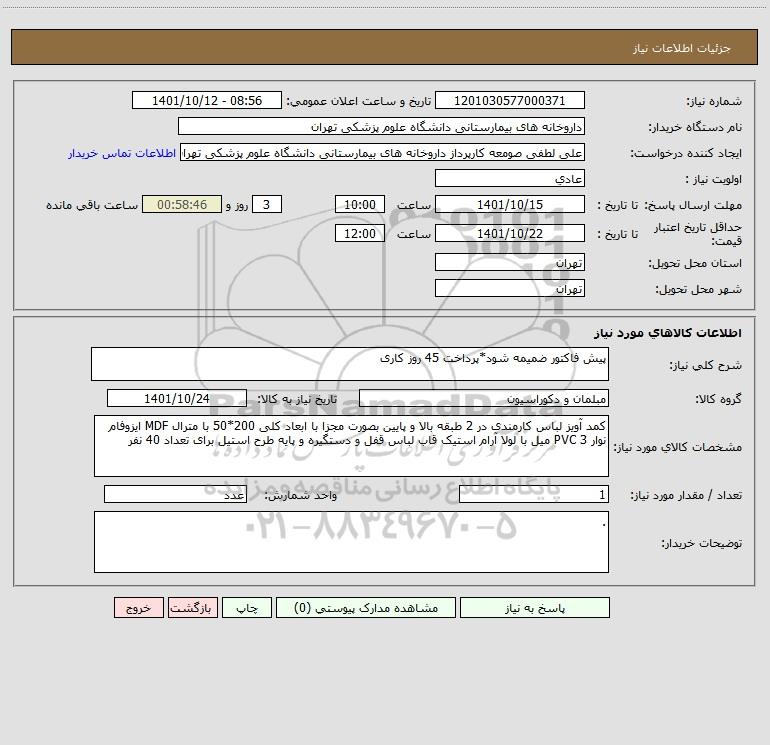Click the تاریخ و ساعت اعلان عمومی label
770x745 pixels.
[x=358, y=101]
